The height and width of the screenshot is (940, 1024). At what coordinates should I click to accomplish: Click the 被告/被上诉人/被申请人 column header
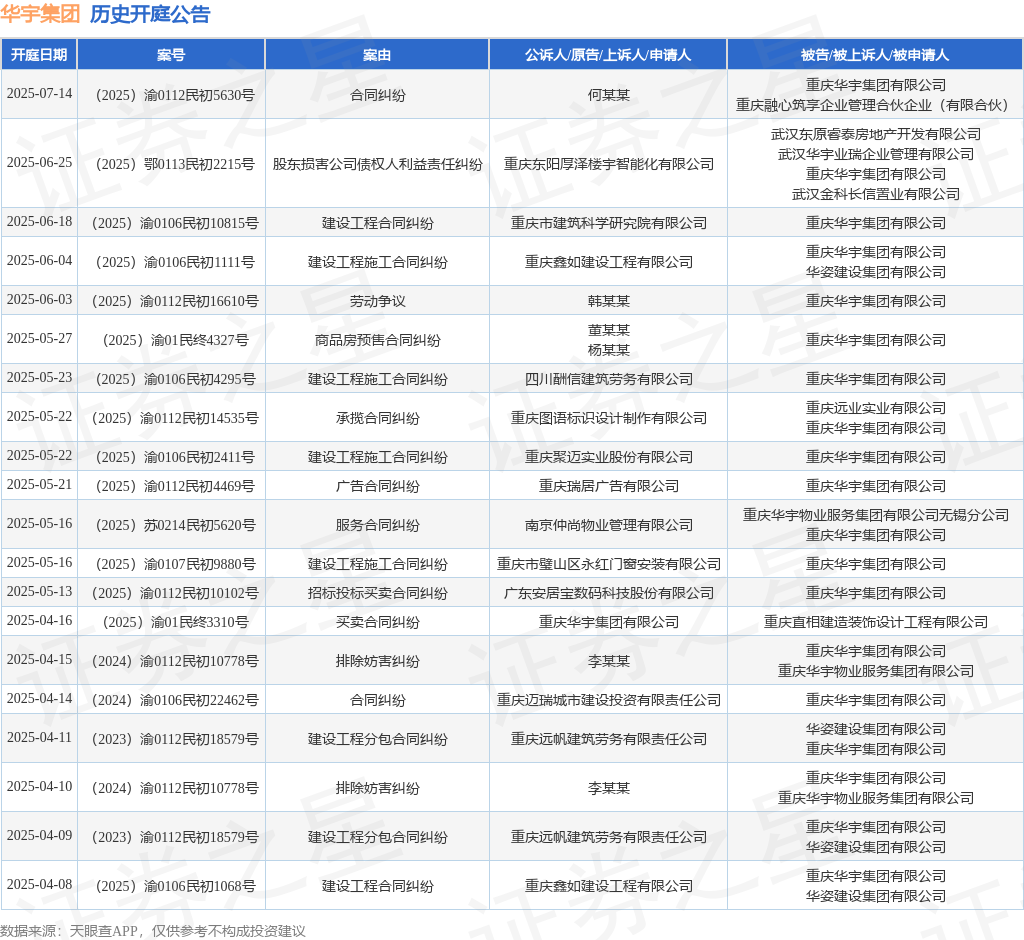[875, 55]
